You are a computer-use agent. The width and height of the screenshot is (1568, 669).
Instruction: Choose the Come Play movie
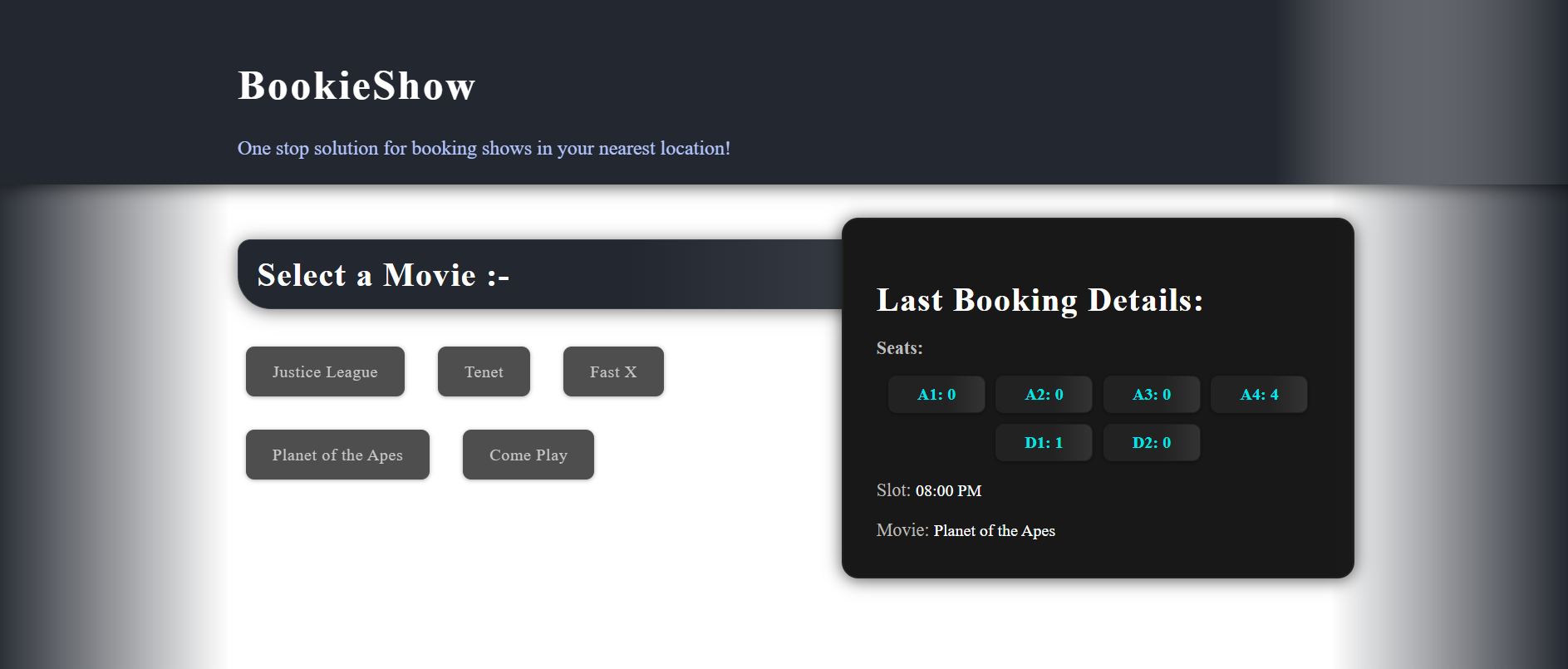tap(528, 455)
